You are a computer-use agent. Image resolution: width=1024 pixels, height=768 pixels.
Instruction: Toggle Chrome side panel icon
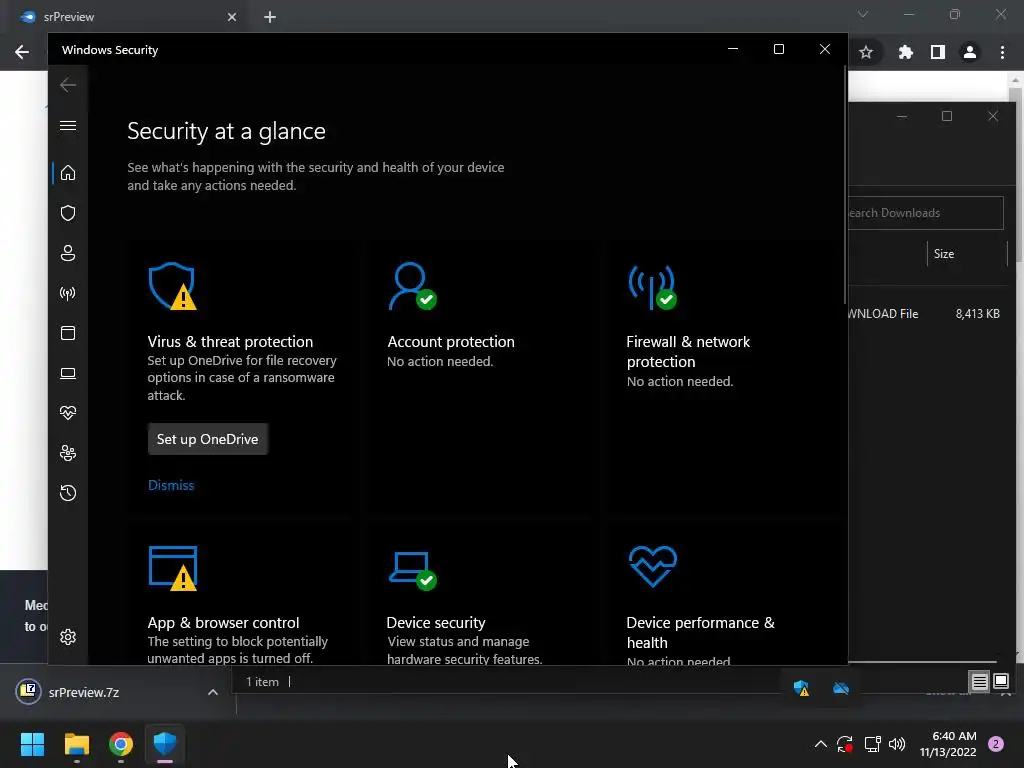click(x=938, y=52)
